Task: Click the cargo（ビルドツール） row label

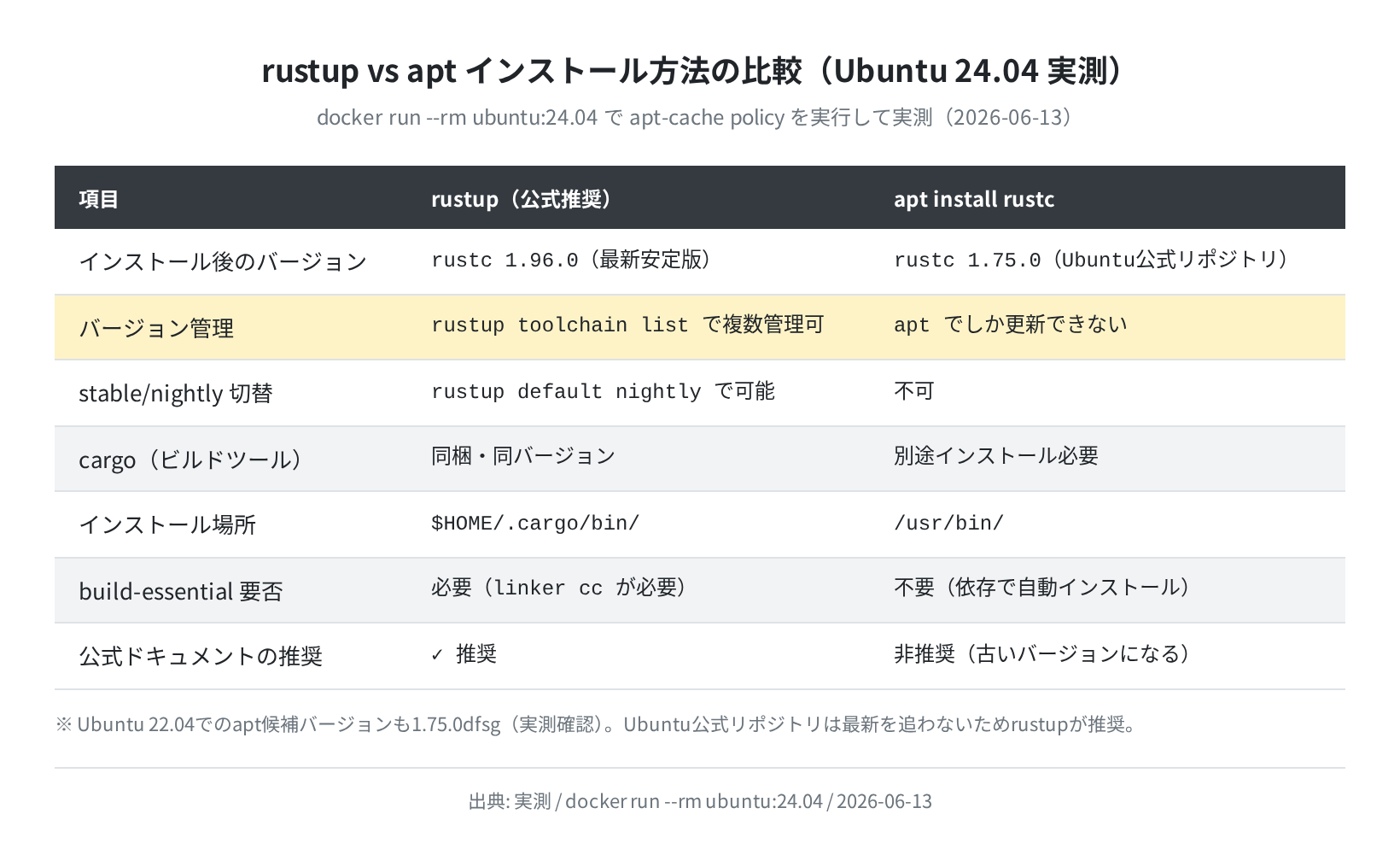Action: [x=191, y=460]
